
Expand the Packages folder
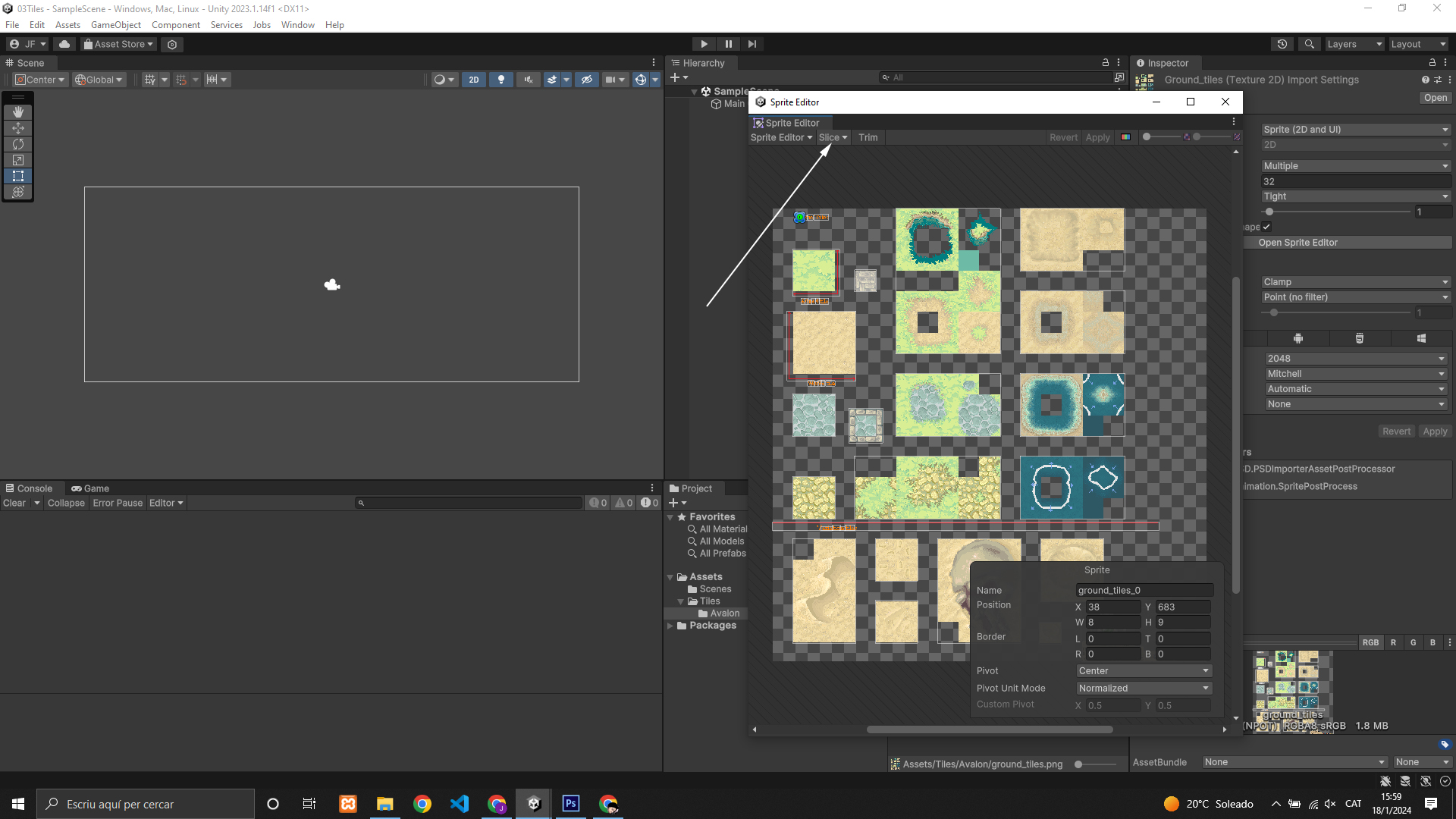point(670,626)
